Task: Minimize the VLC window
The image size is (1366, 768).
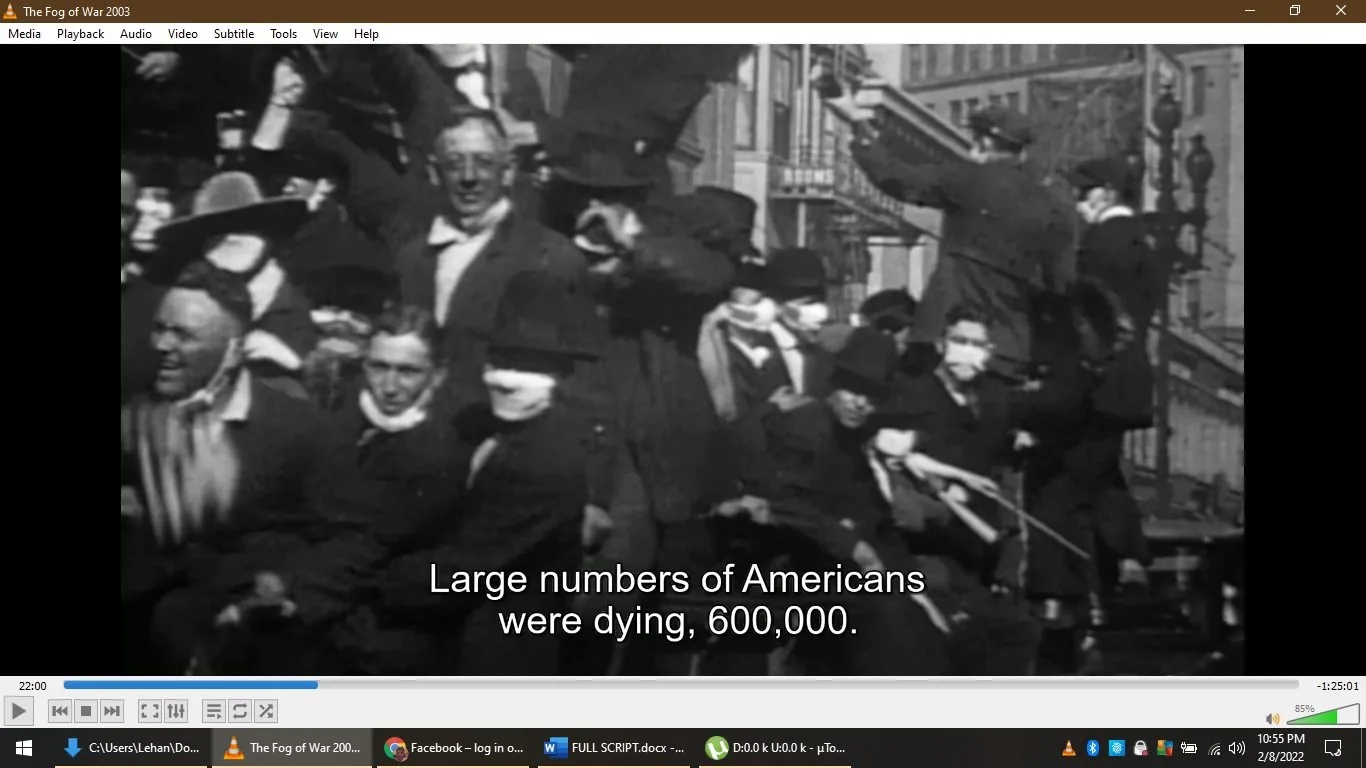Action: tap(1249, 11)
